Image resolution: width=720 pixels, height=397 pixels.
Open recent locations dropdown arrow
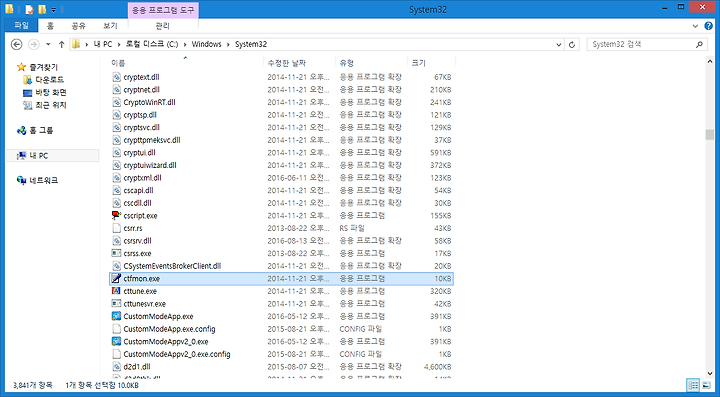48,45
